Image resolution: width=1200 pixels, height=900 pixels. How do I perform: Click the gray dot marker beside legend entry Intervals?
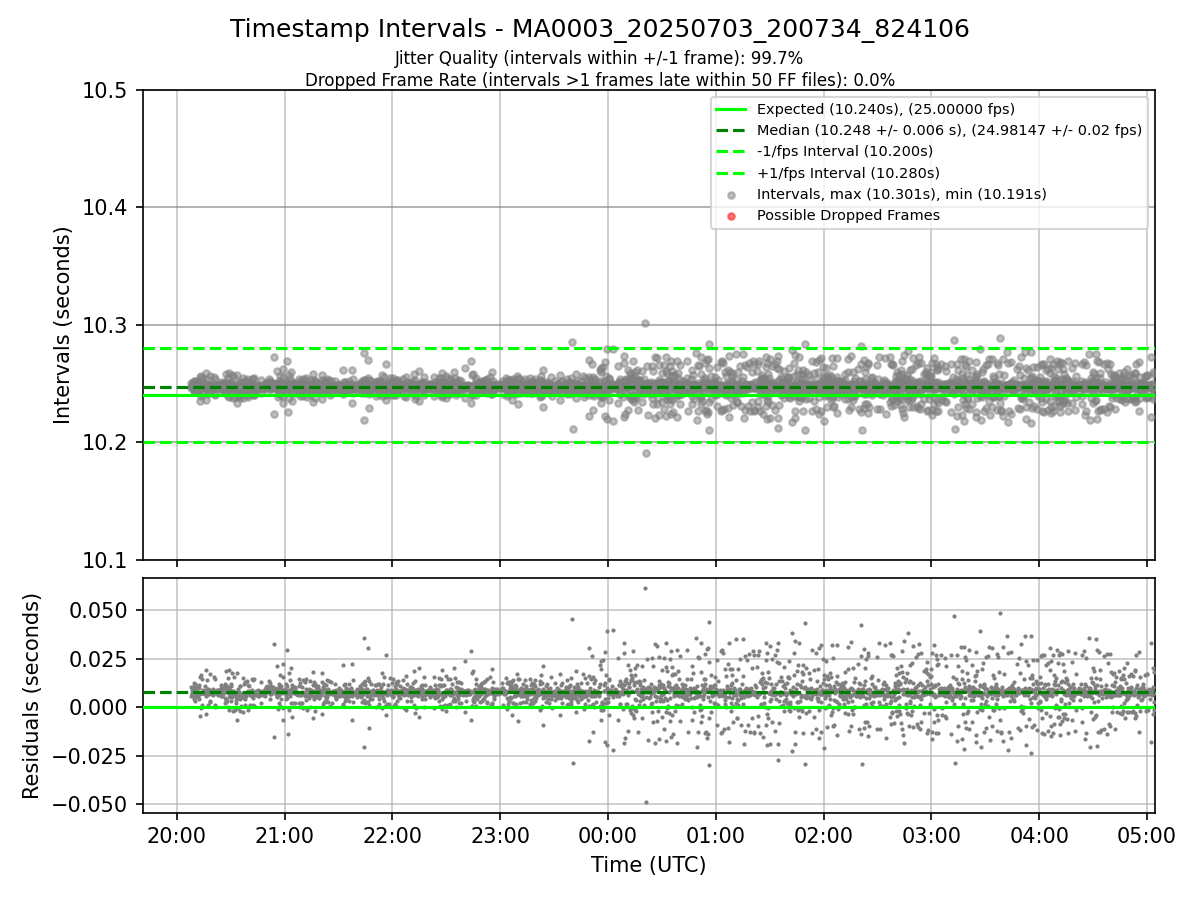pyautogui.click(x=732, y=195)
